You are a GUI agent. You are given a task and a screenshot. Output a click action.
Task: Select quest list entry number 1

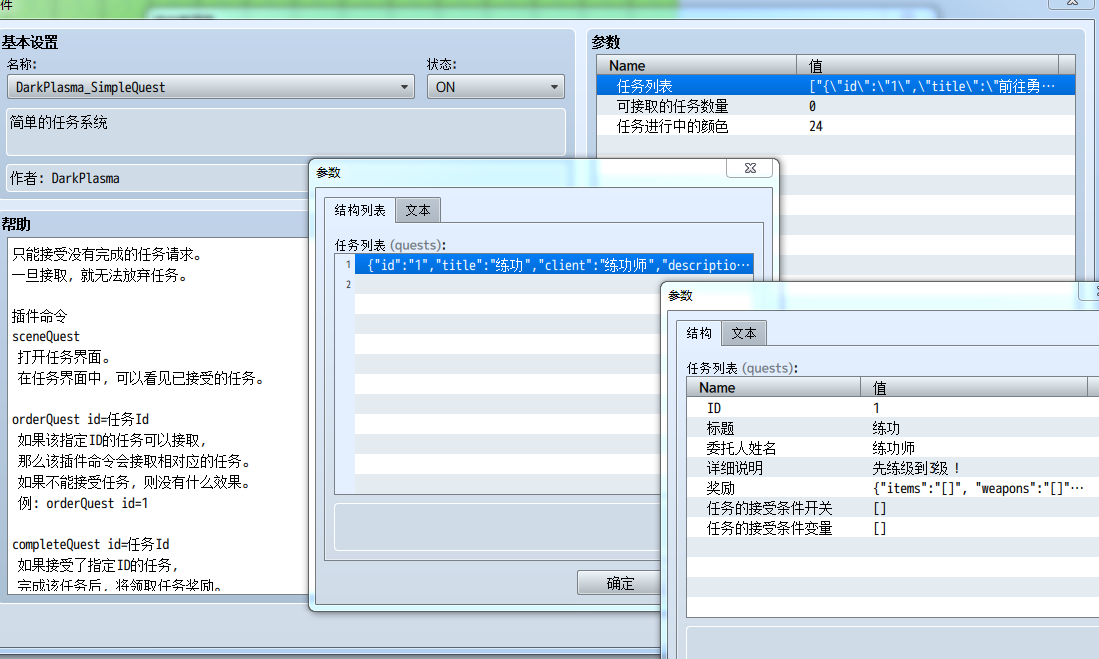(554, 265)
